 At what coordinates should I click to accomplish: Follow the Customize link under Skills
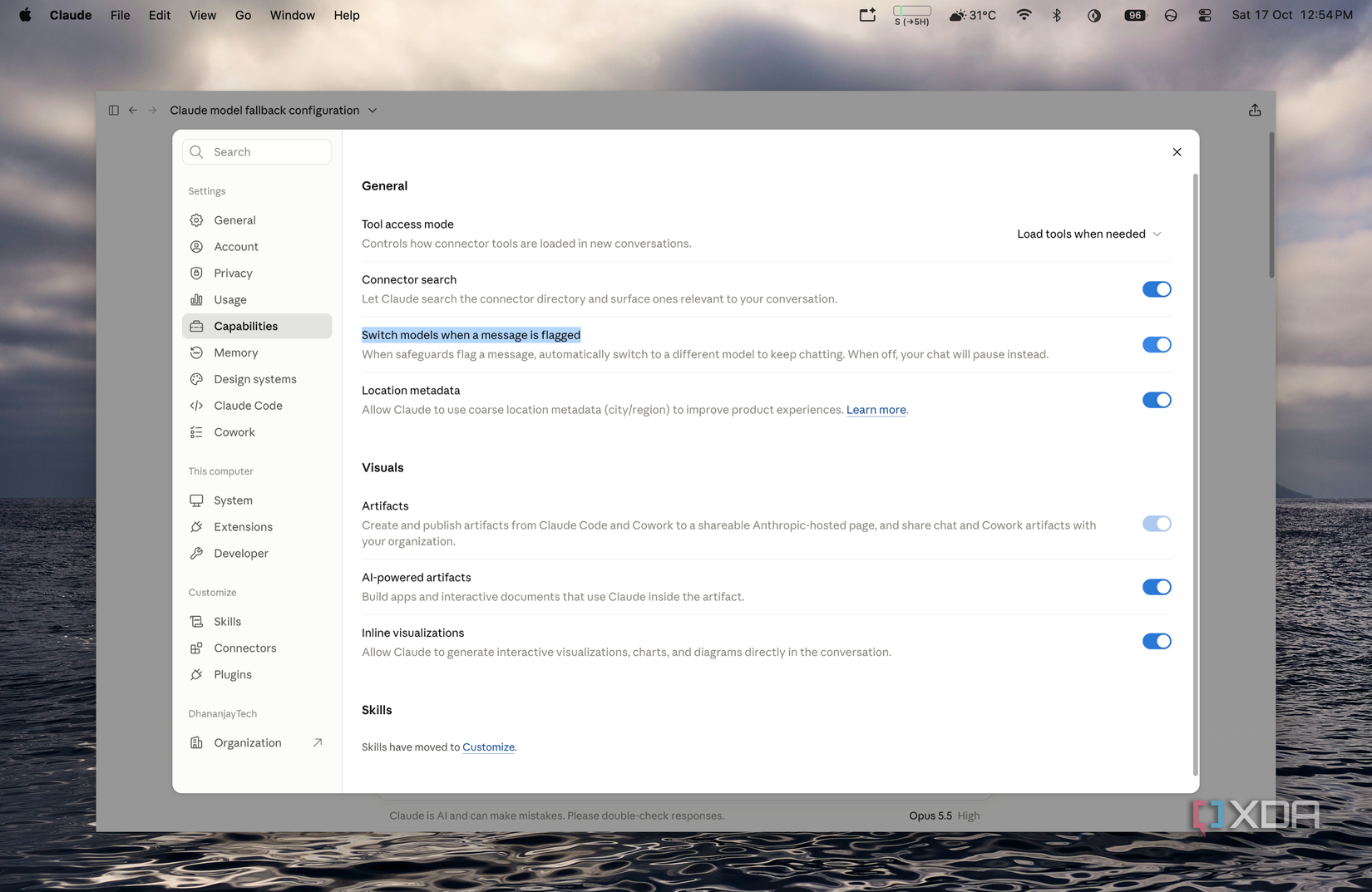pos(488,747)
